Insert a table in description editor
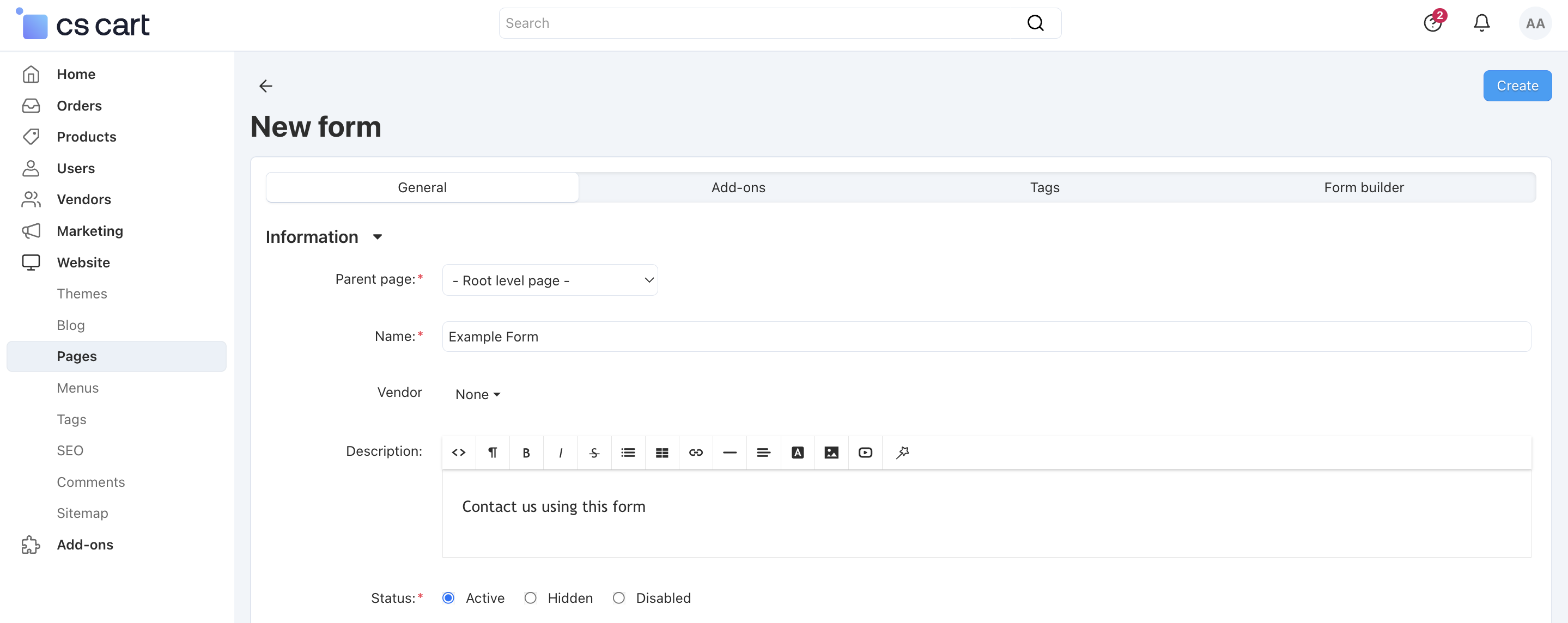This screenshot has height=623, width=1568. [663, 453]
